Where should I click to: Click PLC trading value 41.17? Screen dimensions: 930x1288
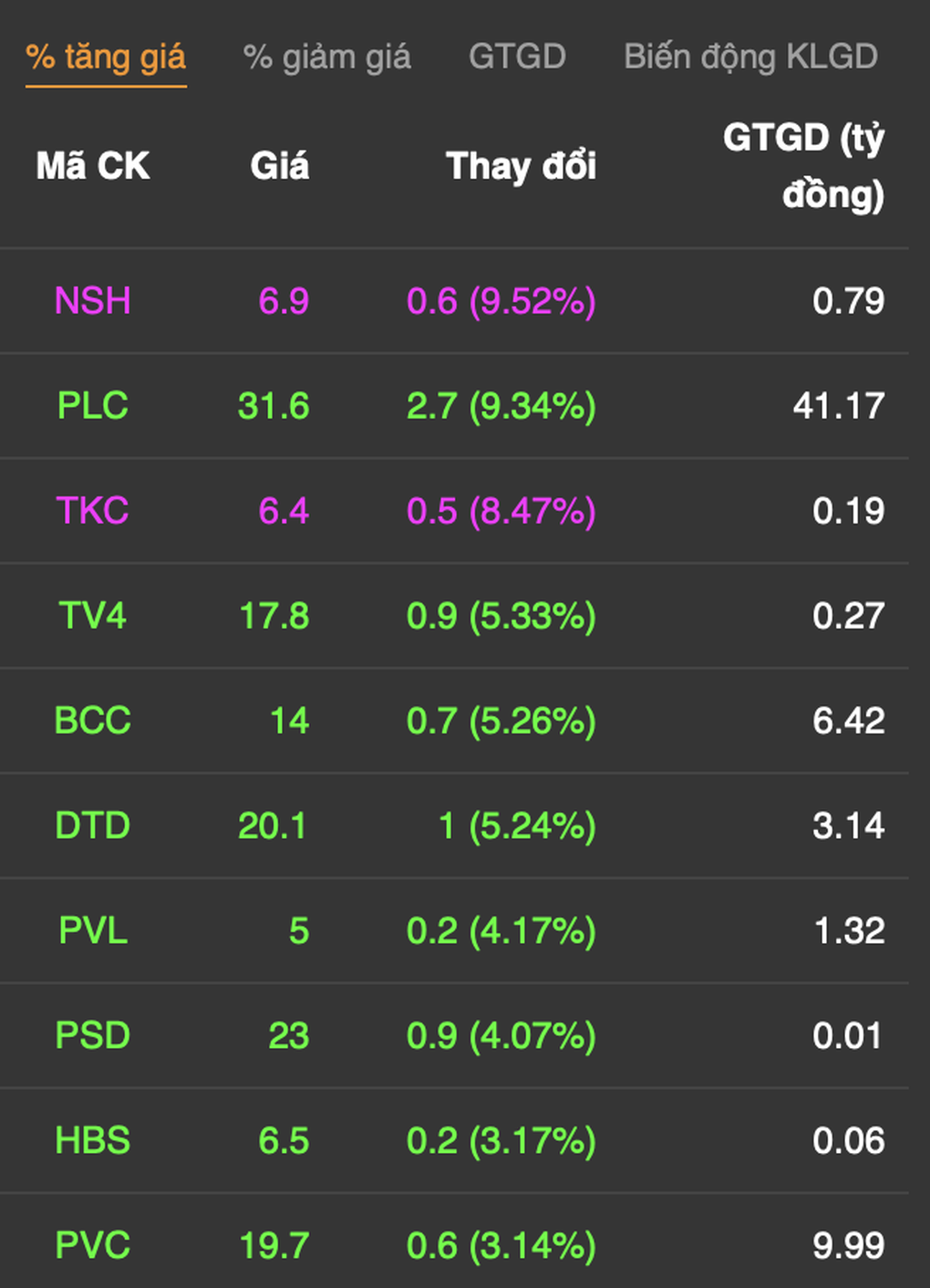839,406
